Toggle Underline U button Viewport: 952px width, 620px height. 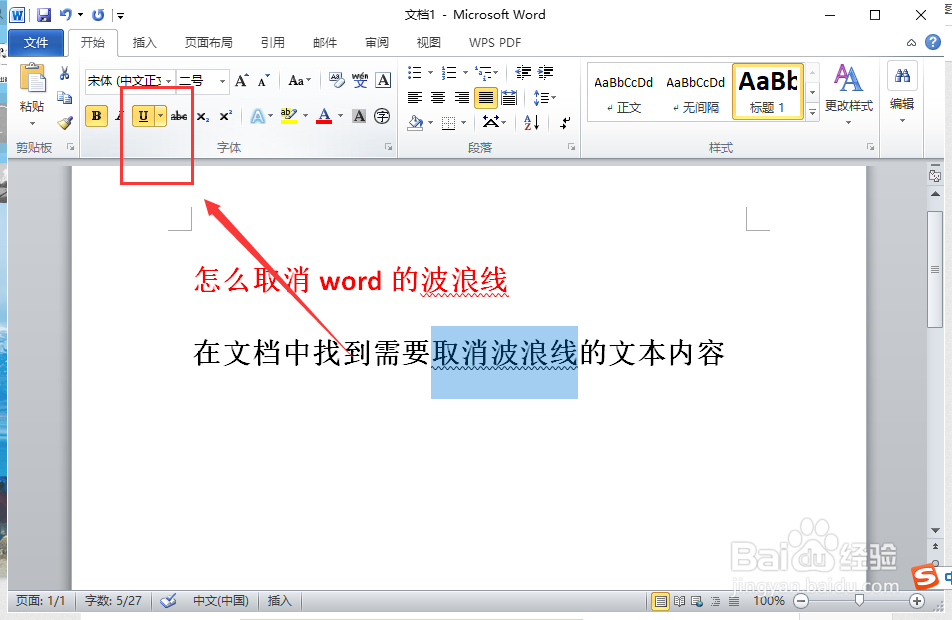[x=143, y=116]
